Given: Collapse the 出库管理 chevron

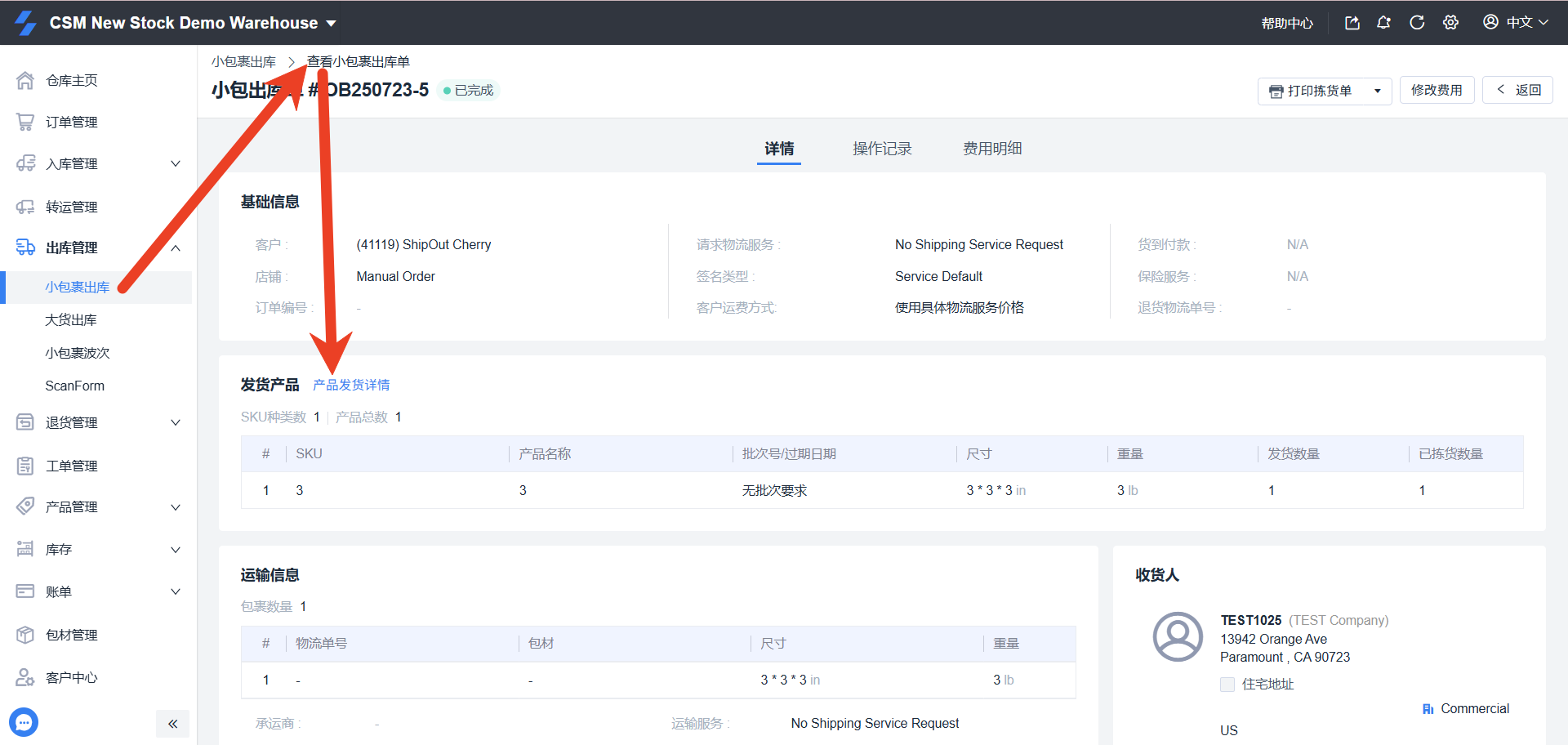Looking at the screenshot, I should click(x=176, y=248).
